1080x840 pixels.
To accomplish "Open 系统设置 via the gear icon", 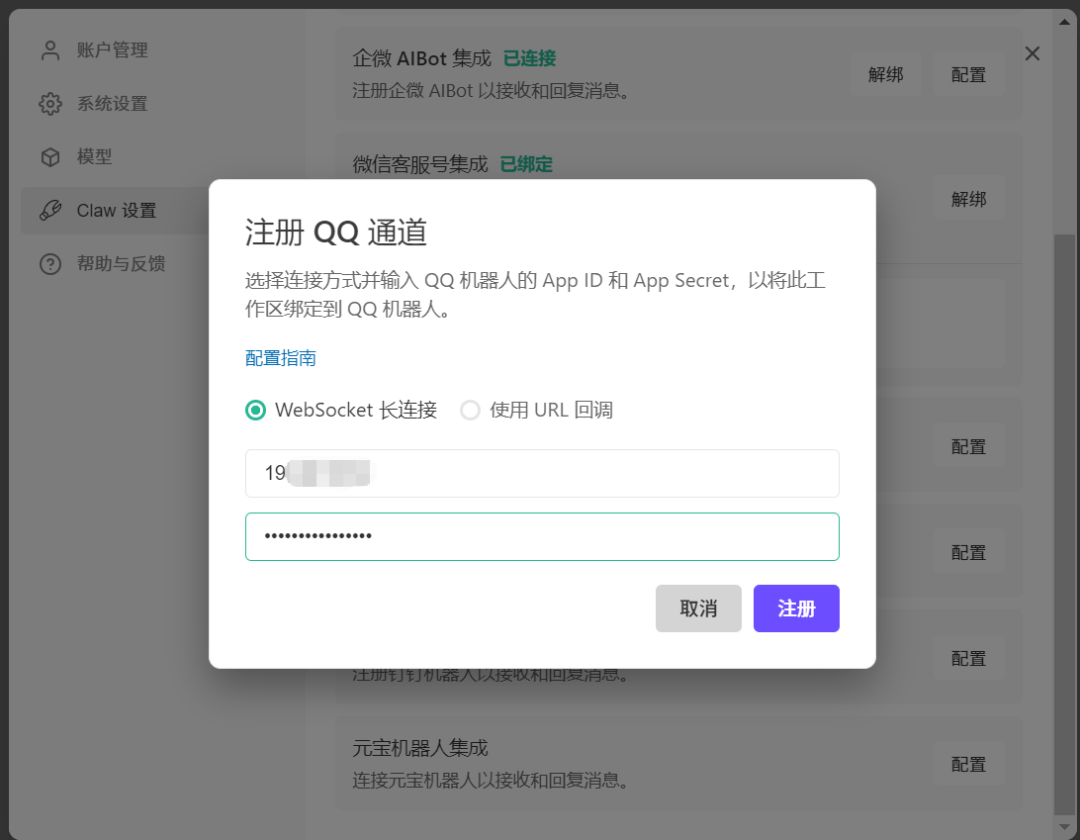I will [x=49, y=103].
